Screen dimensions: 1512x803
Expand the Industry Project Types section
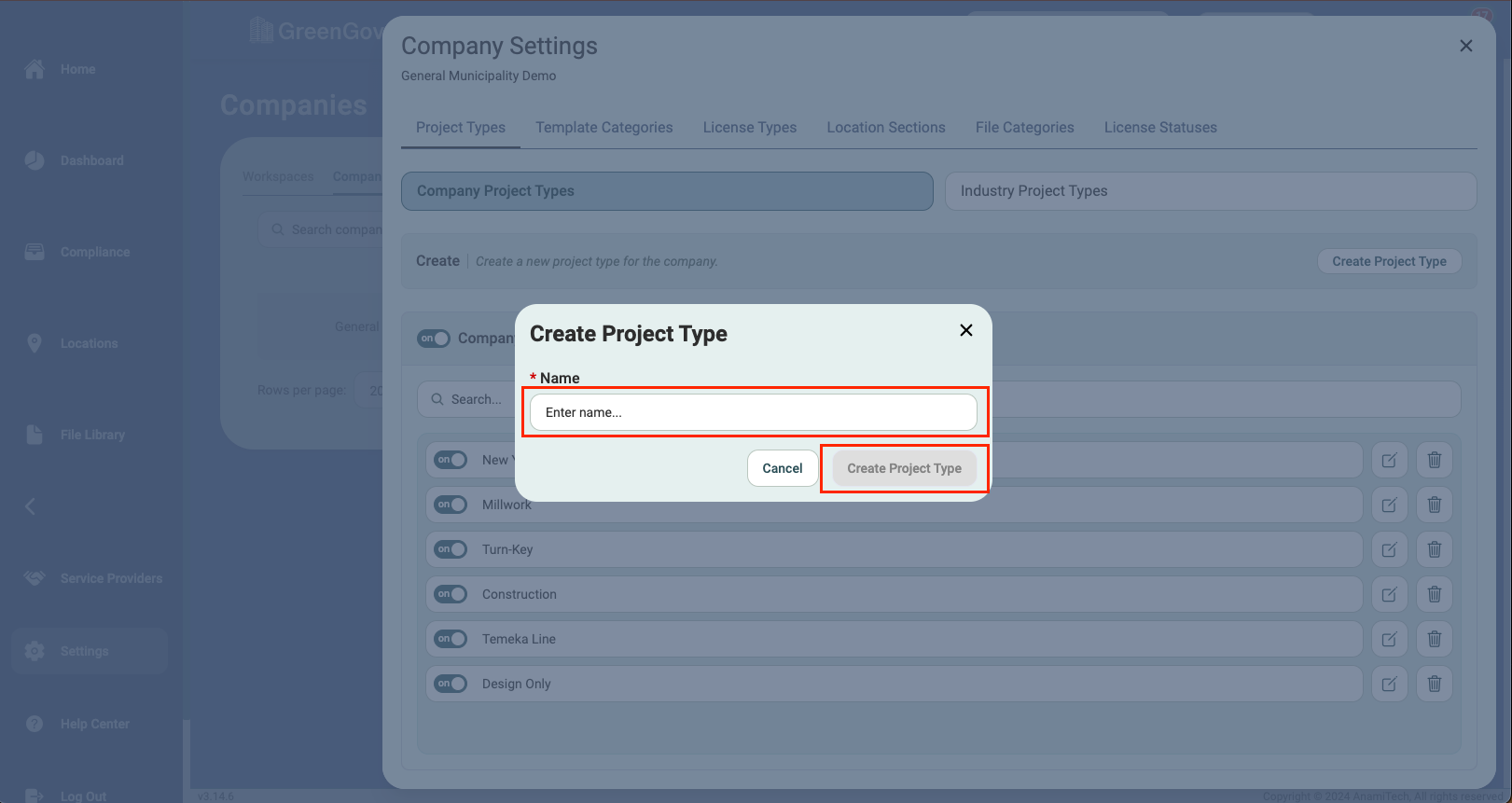click(1210, 191)
